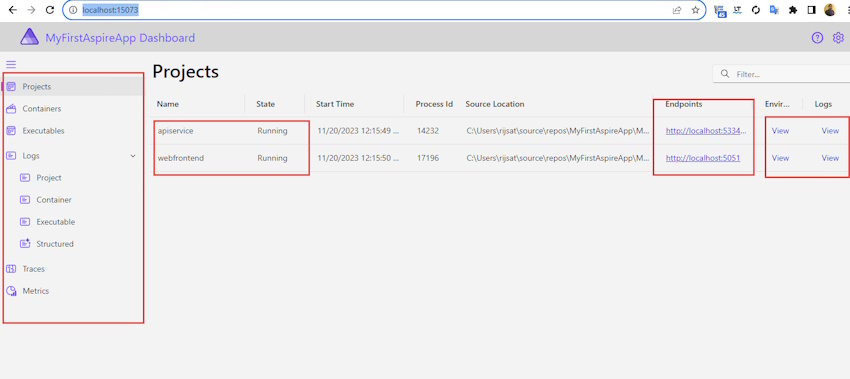Sort by the State column header
This screenshot has width=850, height=379.
(266, 104)
